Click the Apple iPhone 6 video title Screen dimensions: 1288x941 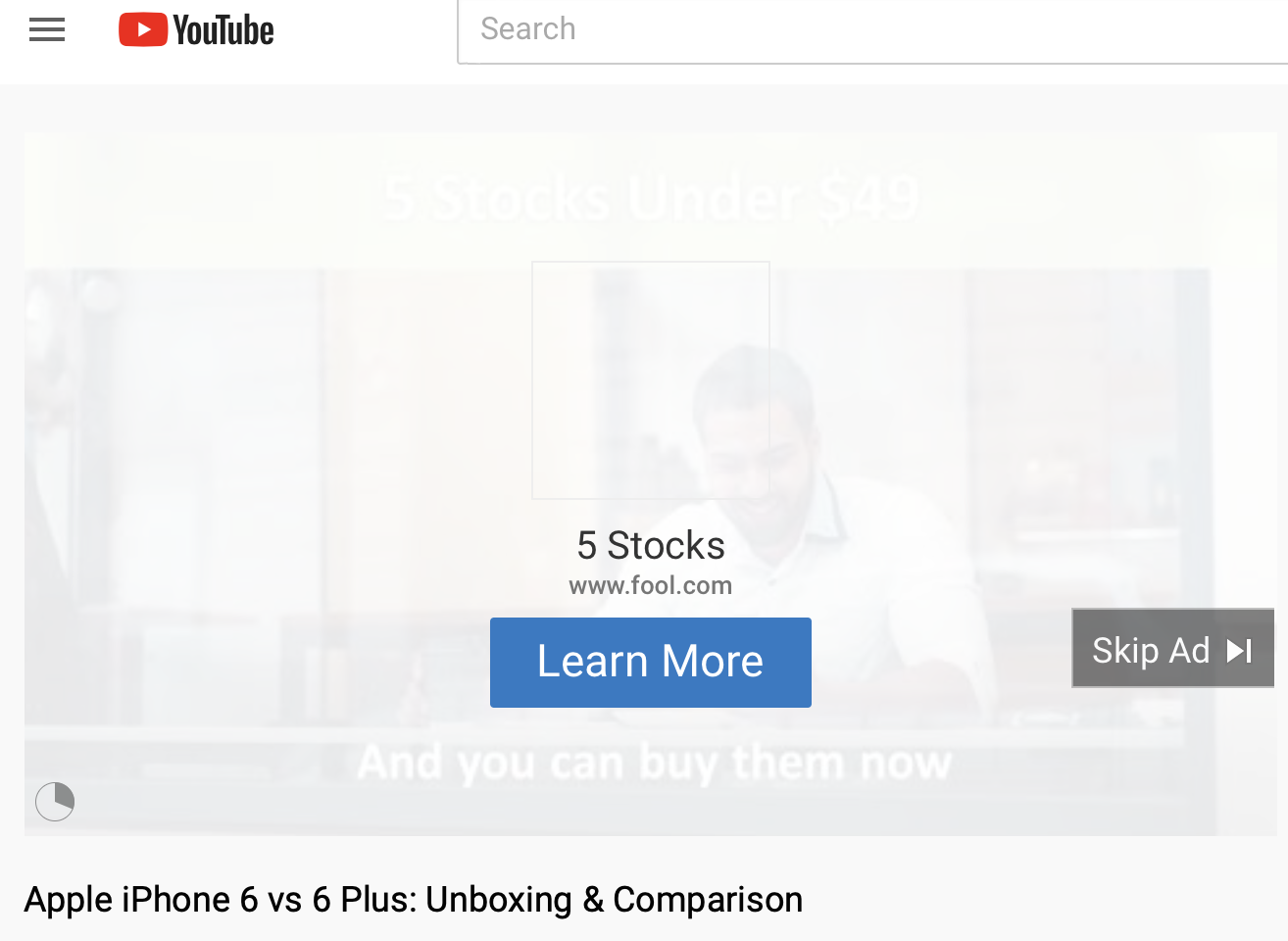tap(414, 900)
